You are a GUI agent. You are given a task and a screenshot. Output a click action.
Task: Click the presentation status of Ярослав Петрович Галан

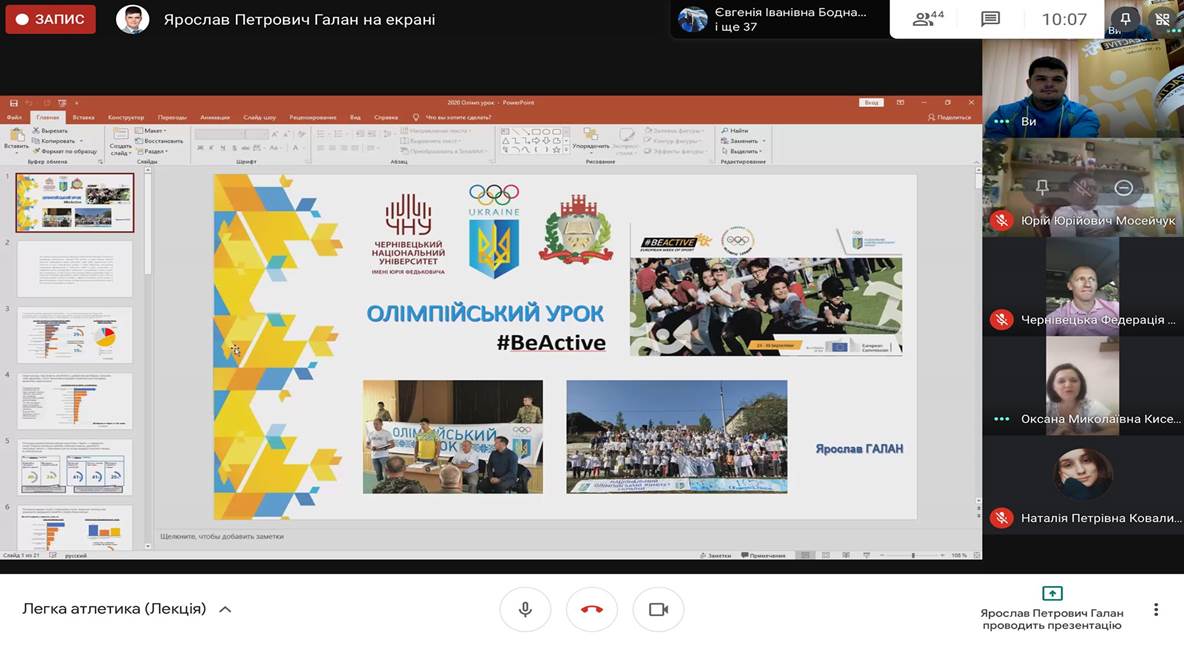coord(1052,609)
